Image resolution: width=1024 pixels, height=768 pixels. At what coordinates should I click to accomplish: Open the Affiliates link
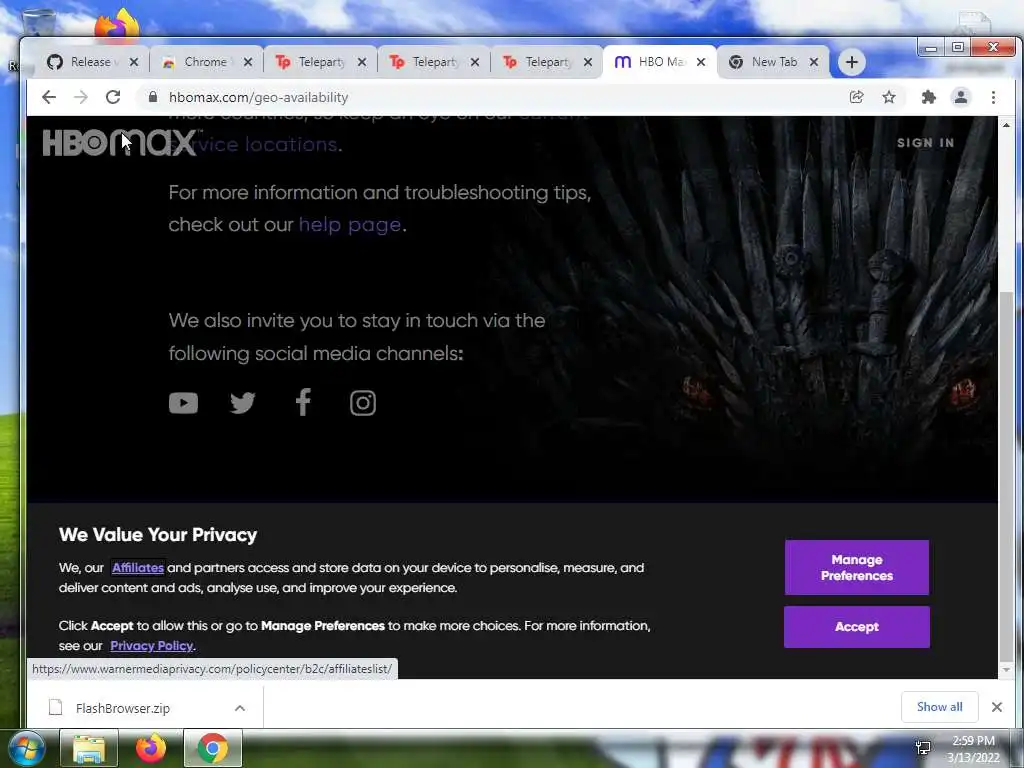[138, 568]
